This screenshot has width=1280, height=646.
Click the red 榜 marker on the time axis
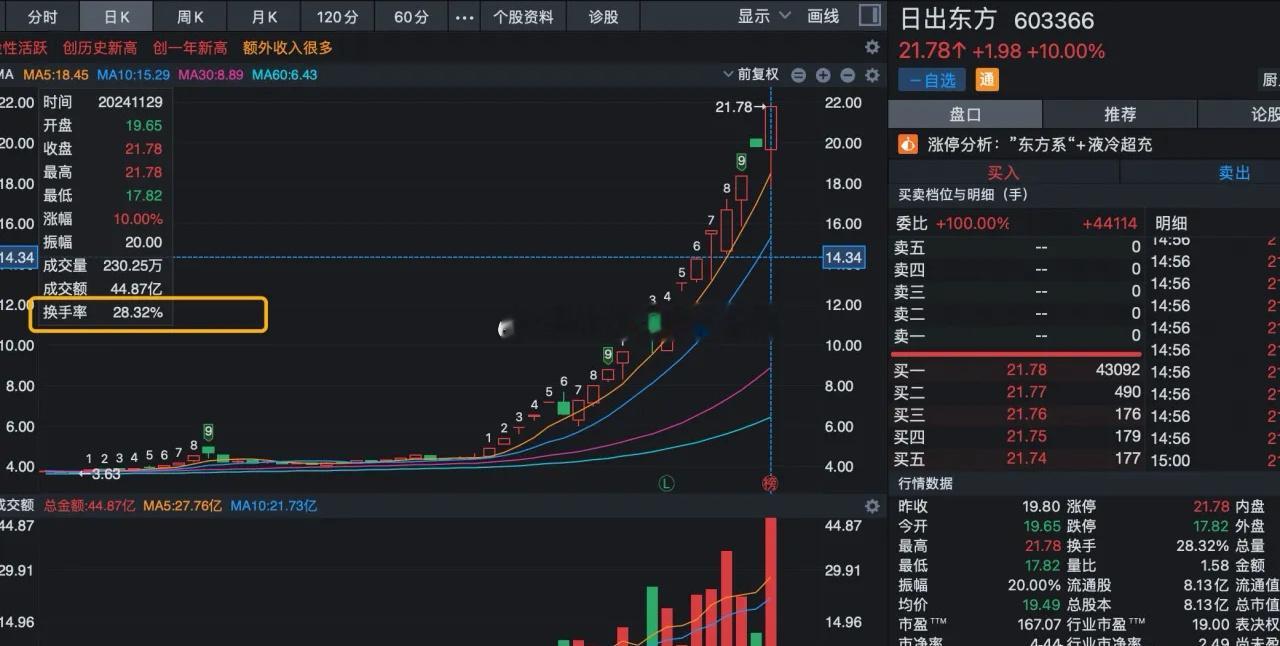pos(770,483)
